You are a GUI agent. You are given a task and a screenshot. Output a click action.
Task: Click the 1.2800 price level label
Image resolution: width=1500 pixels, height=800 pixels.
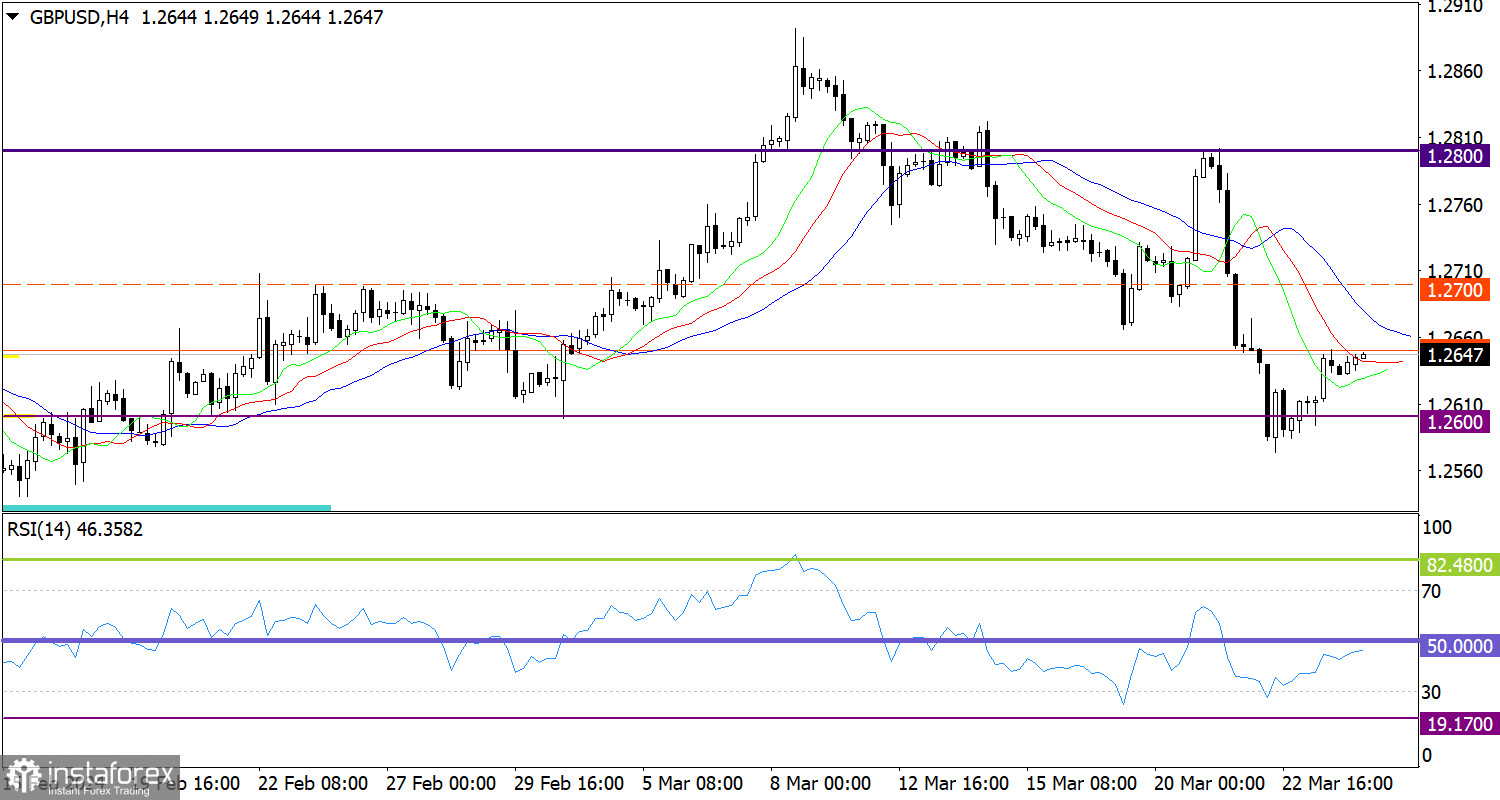[x=1456, y=155]
